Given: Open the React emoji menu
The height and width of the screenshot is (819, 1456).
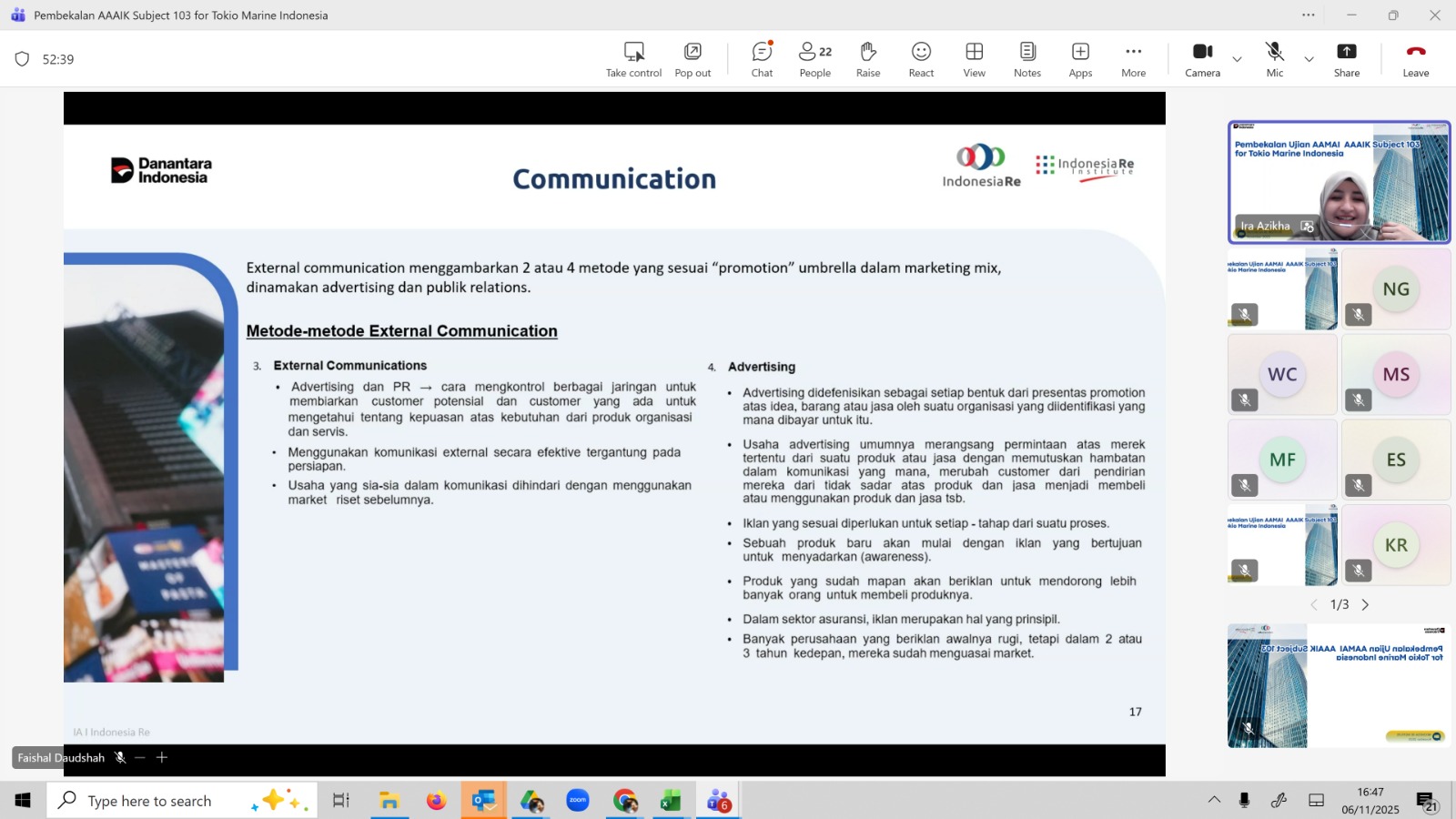Looking at the screenshot, I should (921, 59).
